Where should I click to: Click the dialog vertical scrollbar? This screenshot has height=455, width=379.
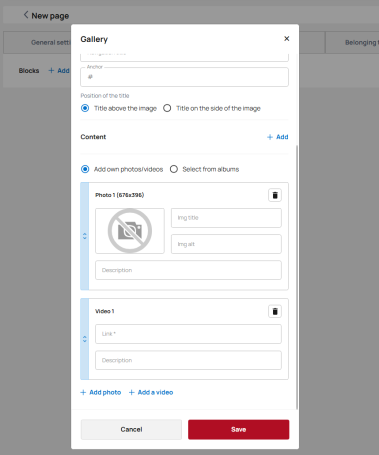(297, 277)
